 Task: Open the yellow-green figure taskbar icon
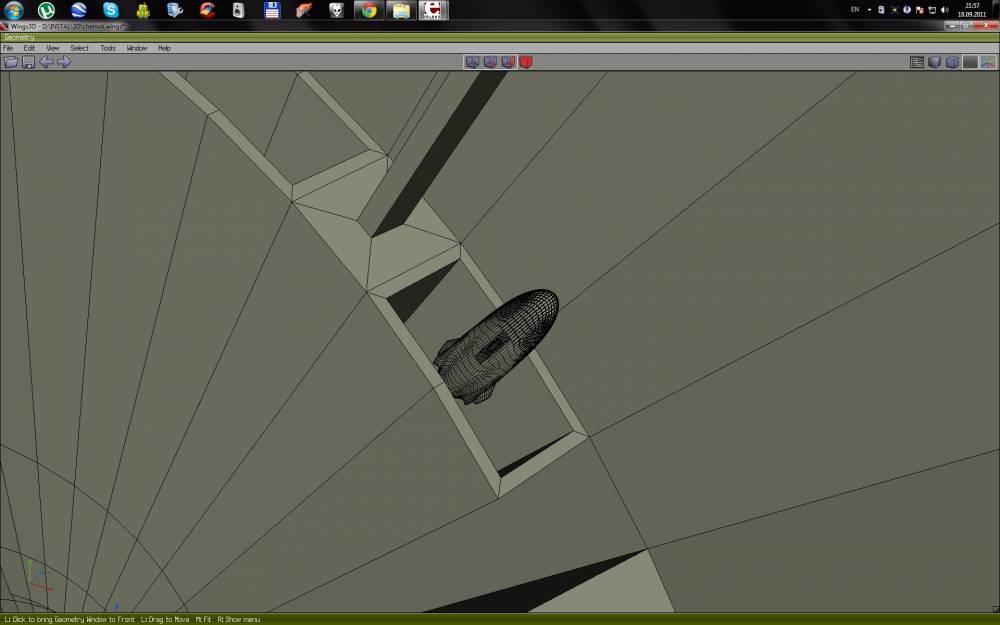143,10
